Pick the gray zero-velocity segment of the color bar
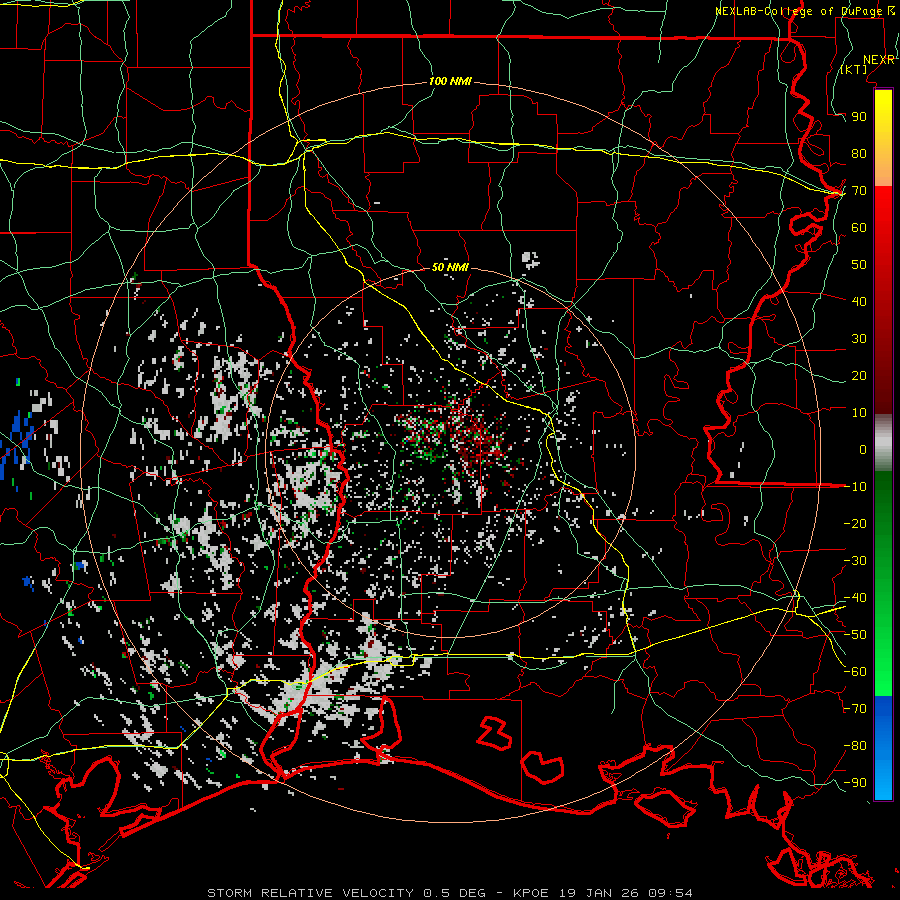The height and width of the screenshot is (900, 900). [883, 443]
